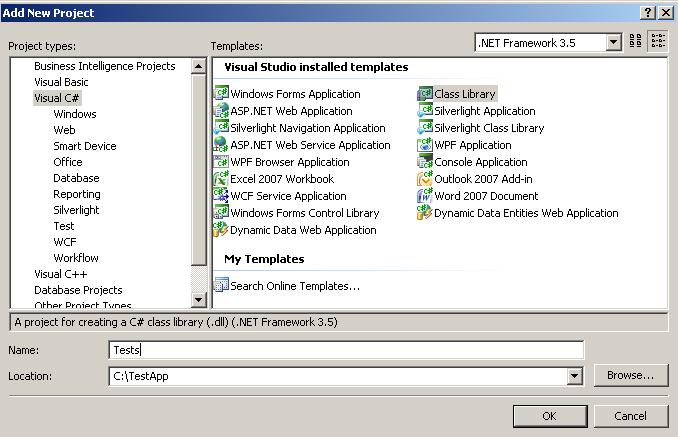Select Database under Visual C#
The width and height of the screenshot is (678, 437).
(x=76, y=178)
